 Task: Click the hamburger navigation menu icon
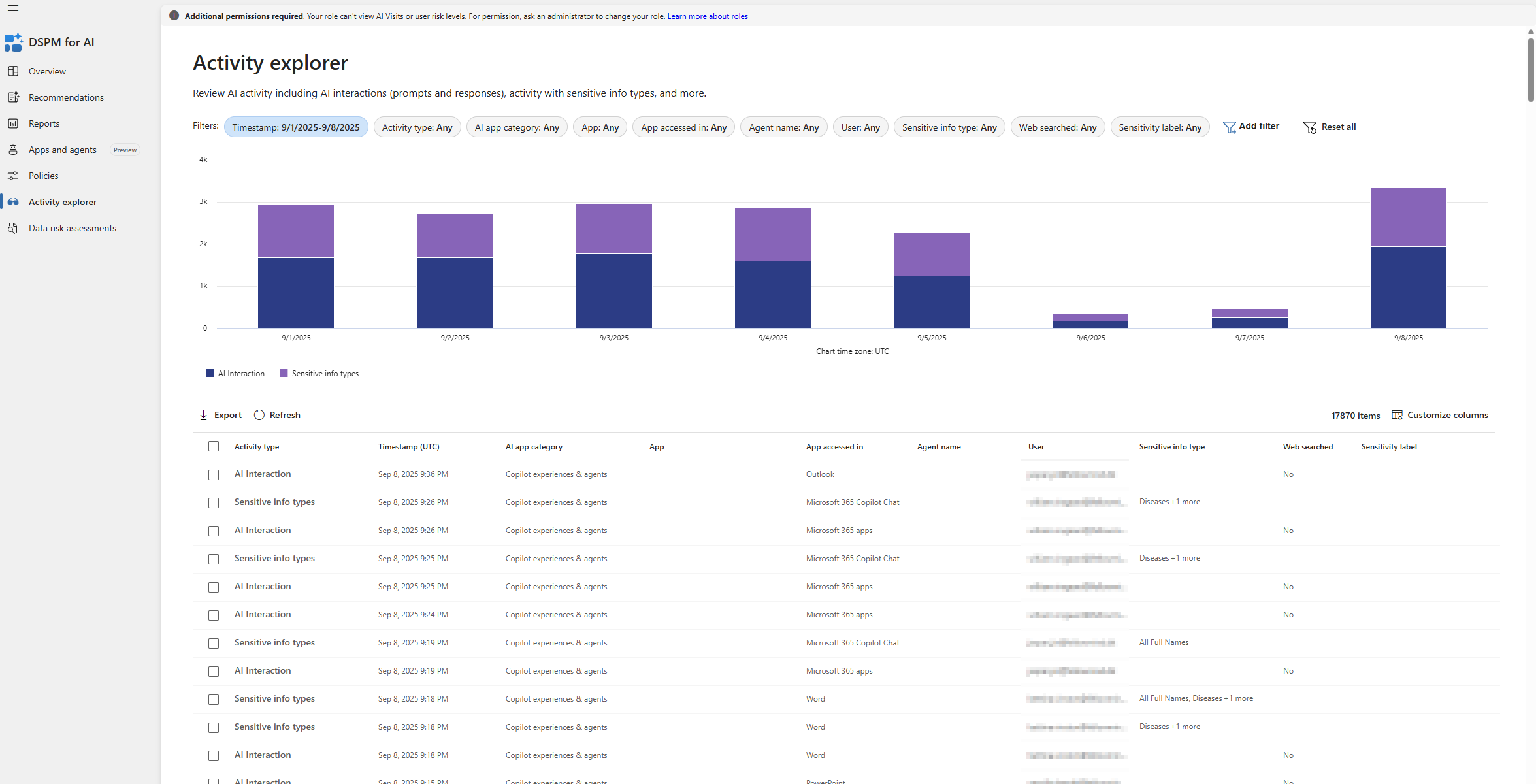tap(13, 8)
